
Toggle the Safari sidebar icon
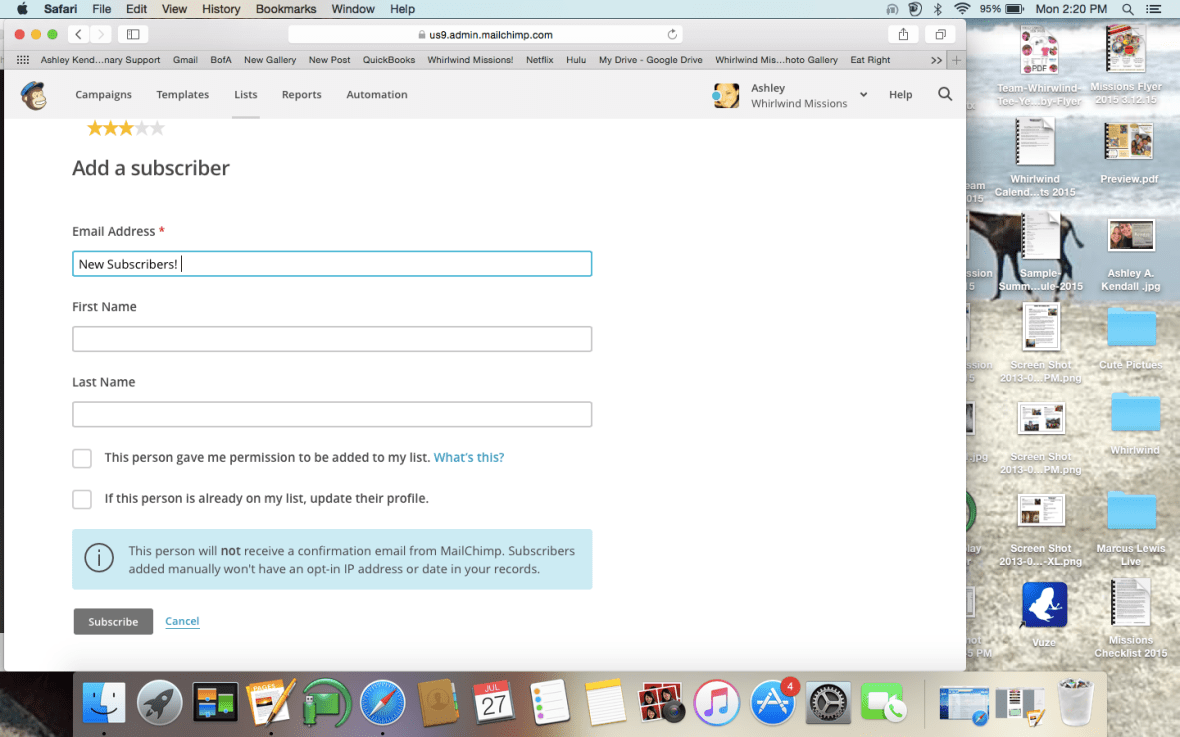coord(132,34)
